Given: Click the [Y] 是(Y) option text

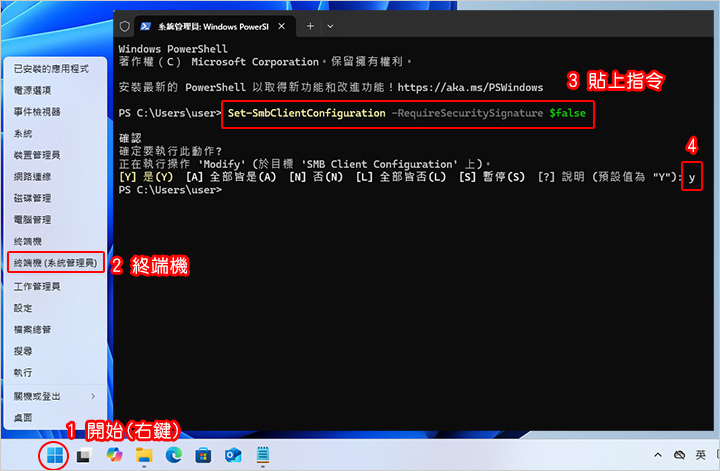Looking at the screenshot, I should coord(146,177).
